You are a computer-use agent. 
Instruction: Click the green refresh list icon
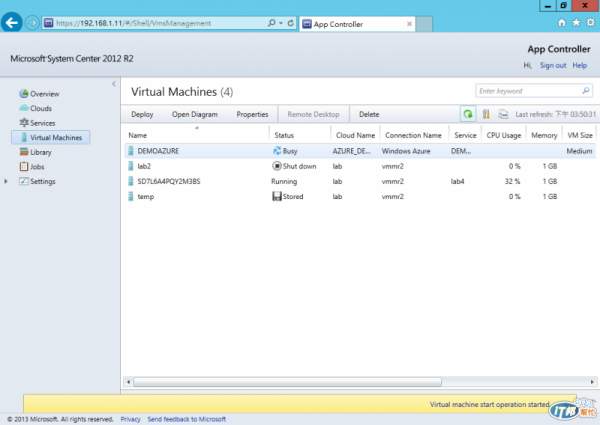[468, 114]
